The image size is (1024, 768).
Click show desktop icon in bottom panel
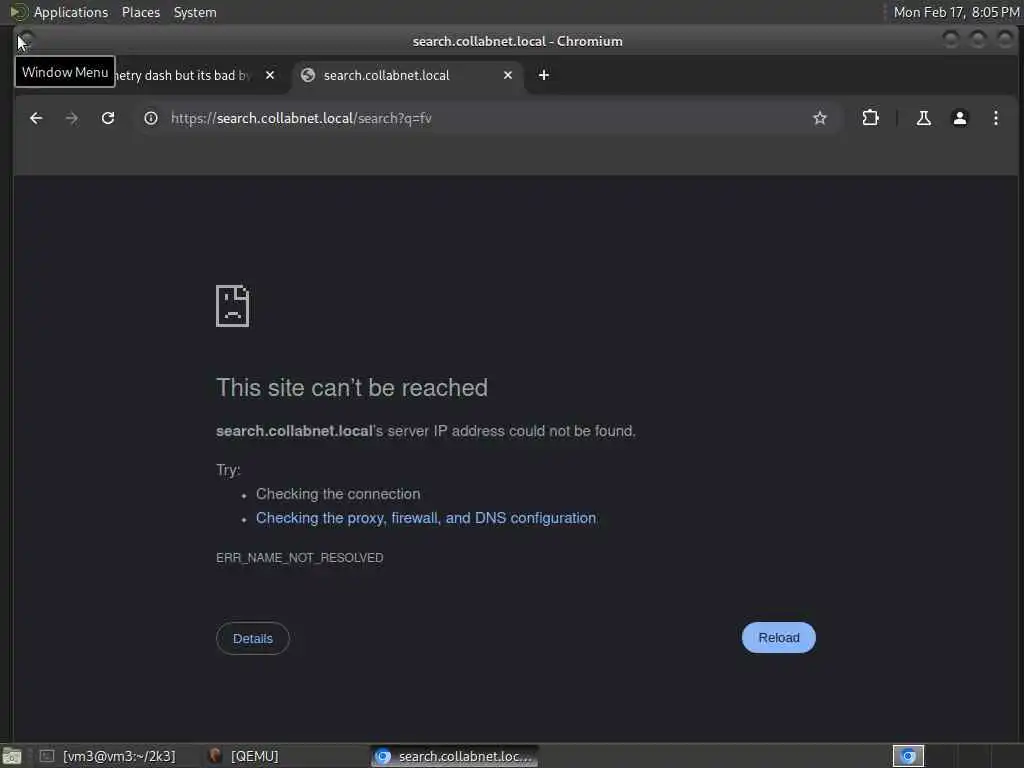pyautogui.click(x=12, y=756)
